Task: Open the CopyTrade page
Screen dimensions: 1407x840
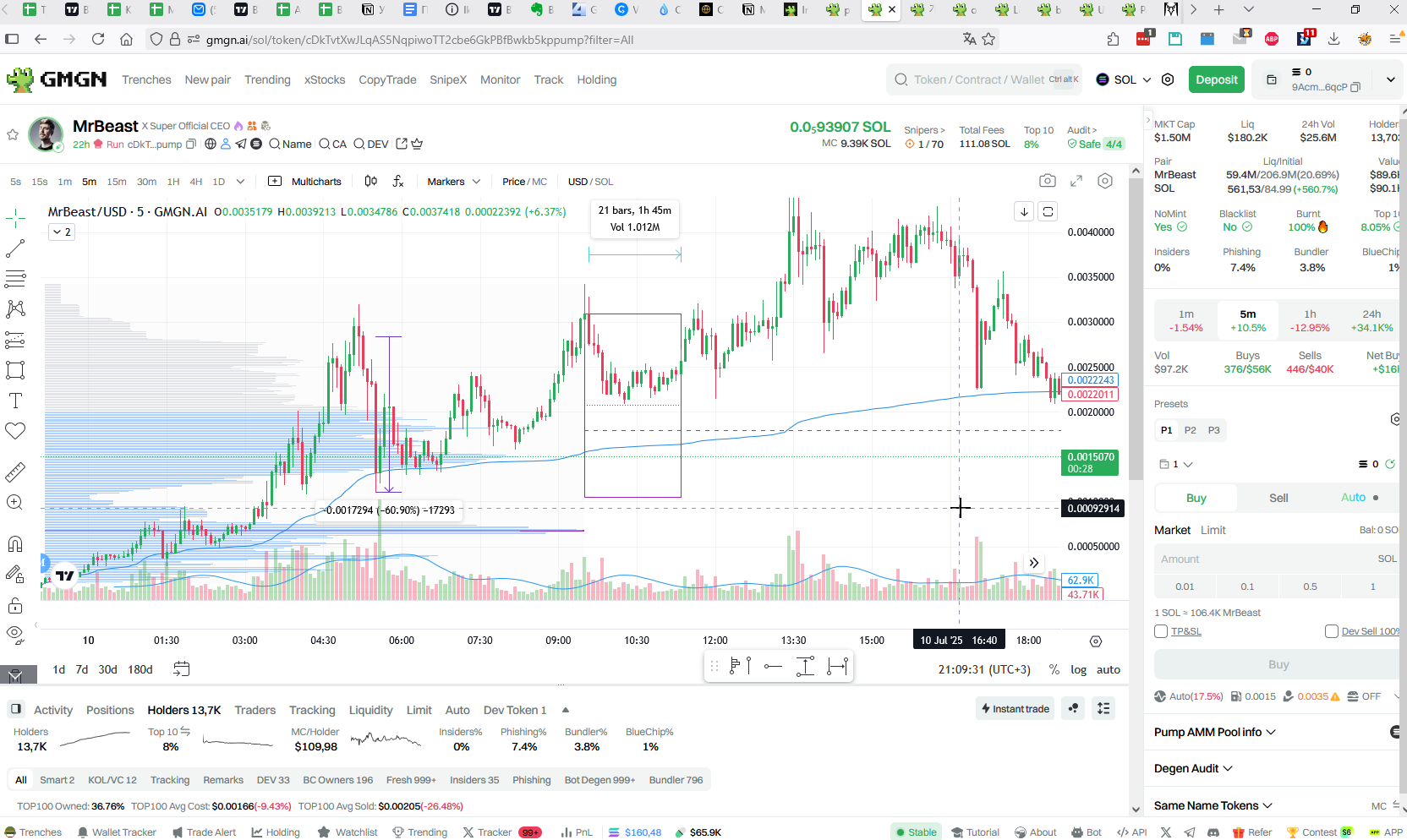Action: pyautogui.click(x=387, y=79)
